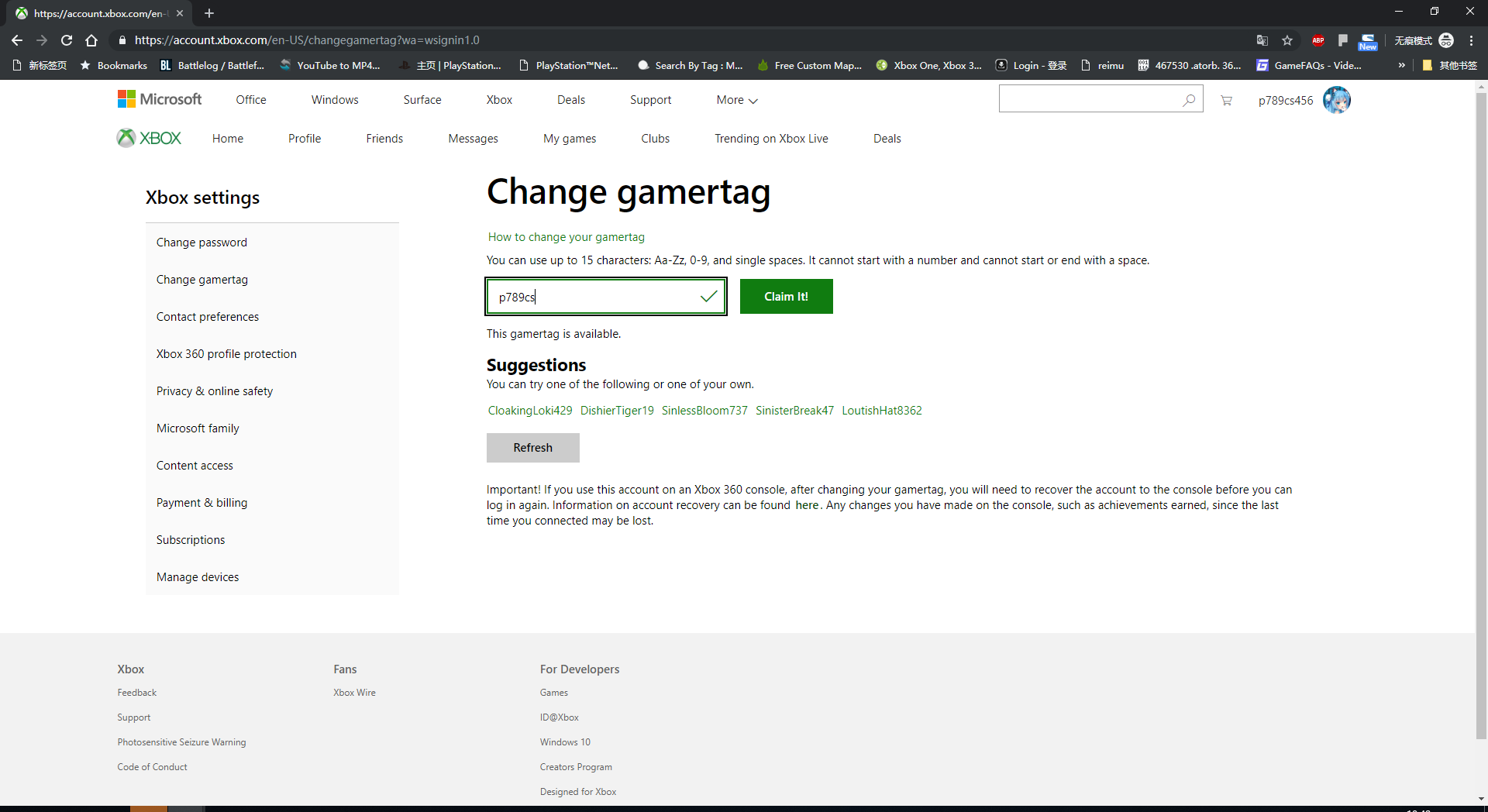
Task: Select Privacy & online safety settings
Action: [215, 391]
